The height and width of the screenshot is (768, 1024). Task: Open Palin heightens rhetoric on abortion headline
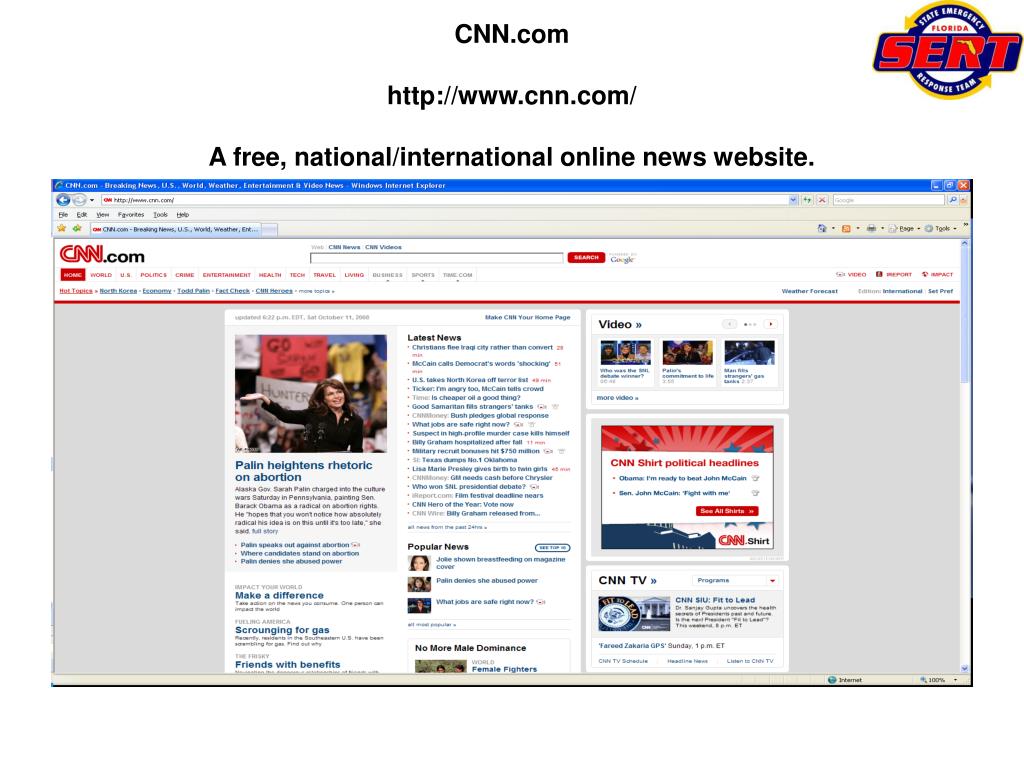pos(304,471)
